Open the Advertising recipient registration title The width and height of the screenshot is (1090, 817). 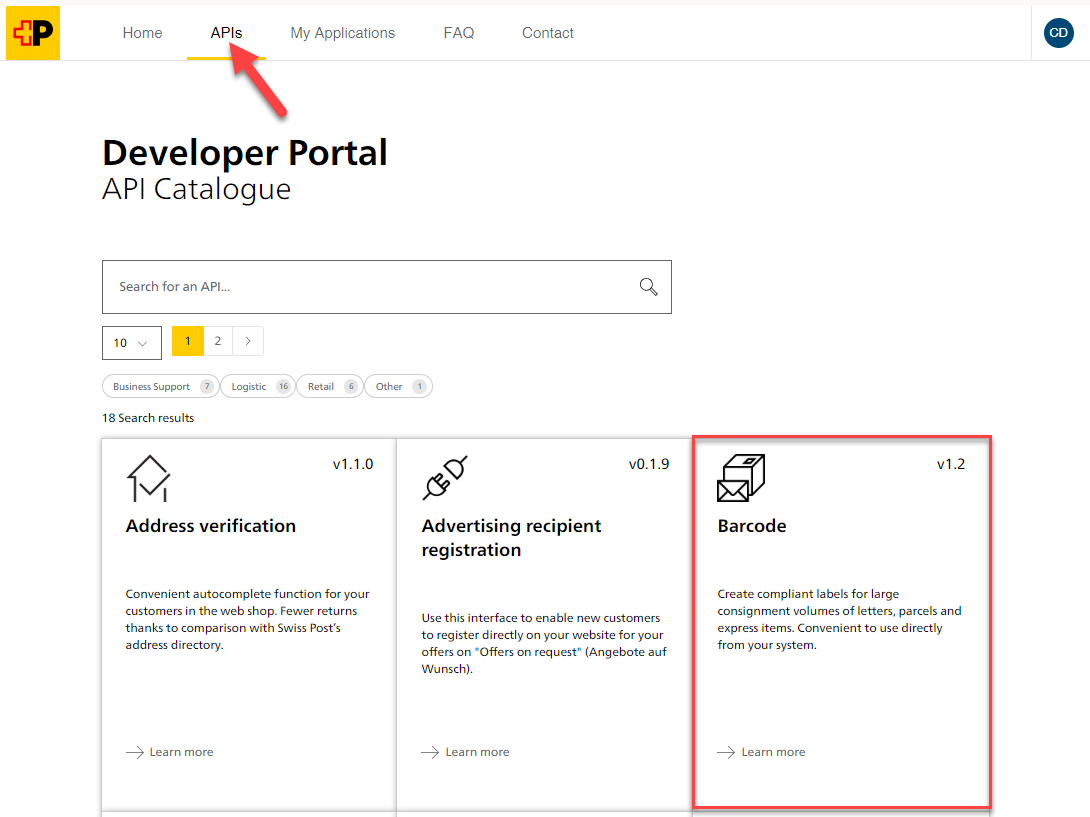(x=512, y=538)
